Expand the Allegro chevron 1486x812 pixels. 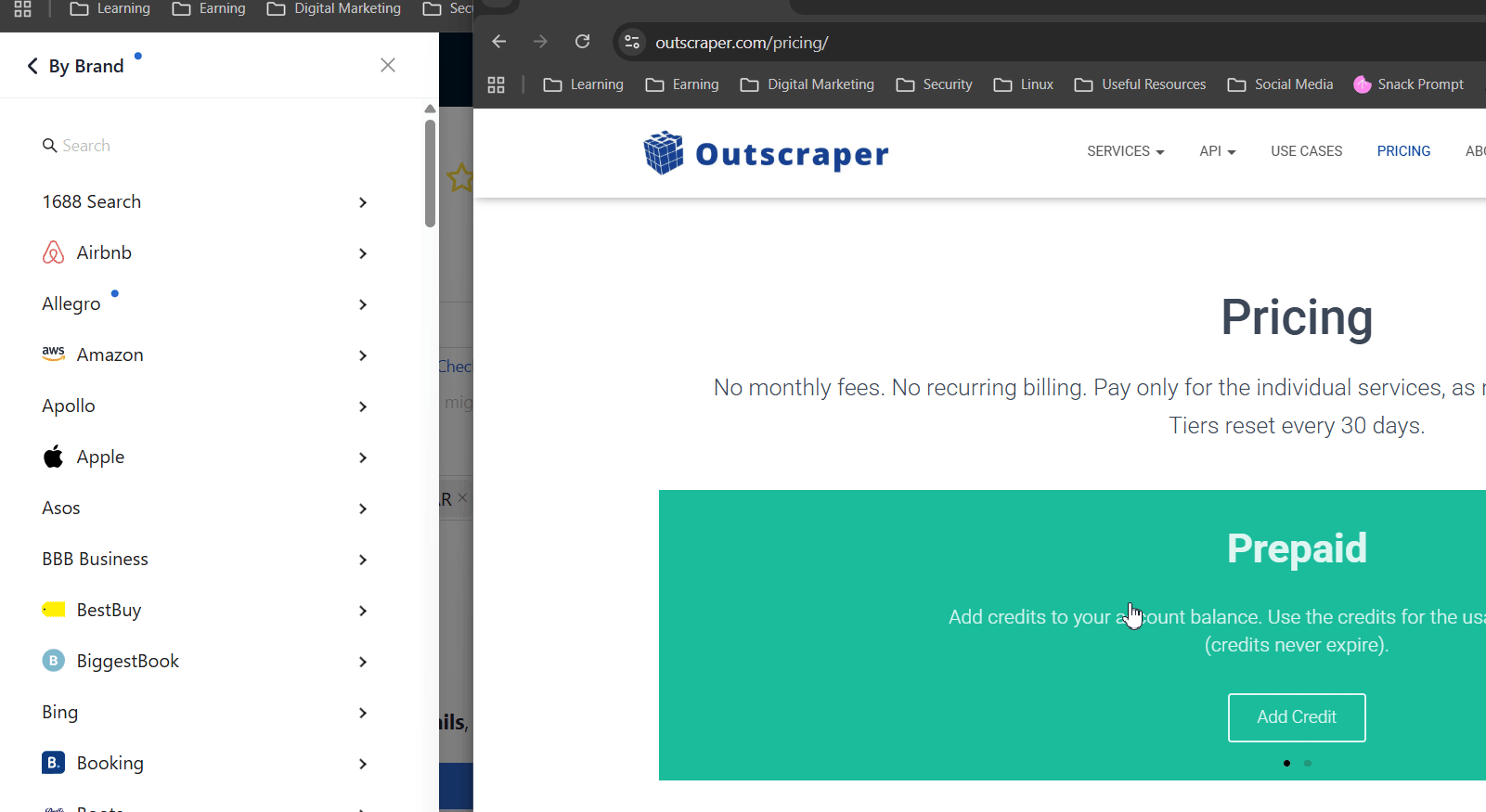tap(363, 304)
